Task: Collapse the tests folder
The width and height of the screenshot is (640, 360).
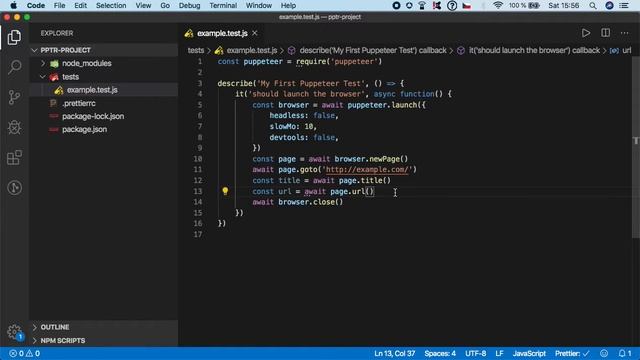Action: point(43,77)
